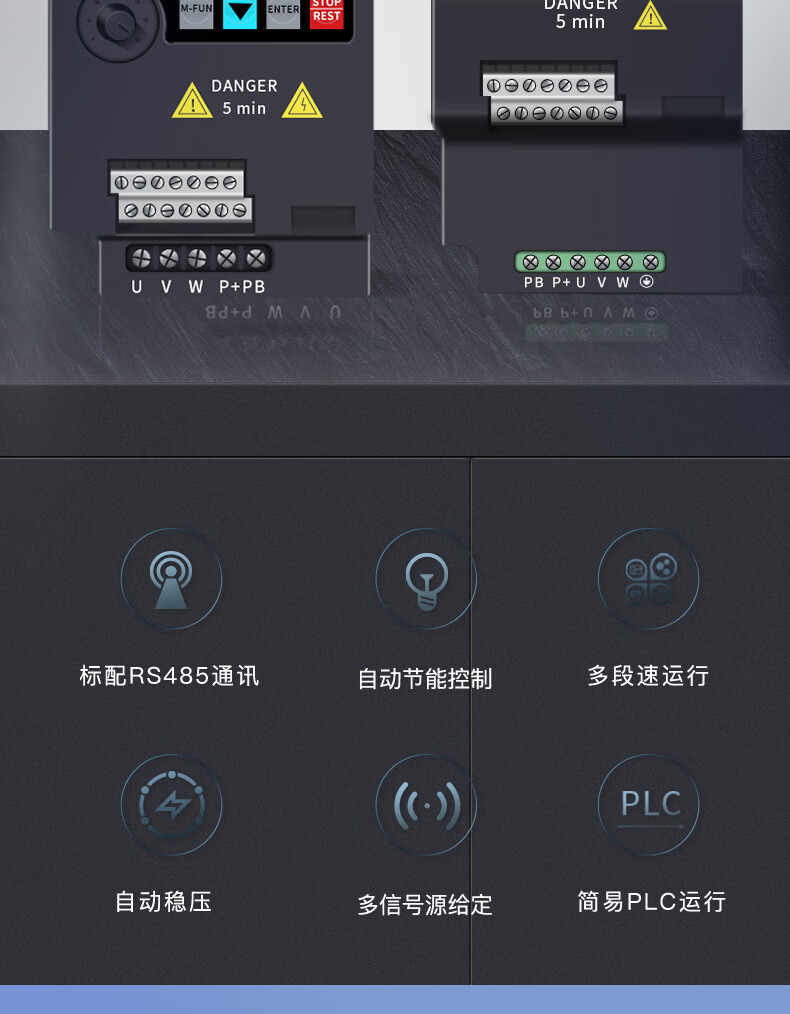Click the right yellow lightning warning triangle

point(302,101)
